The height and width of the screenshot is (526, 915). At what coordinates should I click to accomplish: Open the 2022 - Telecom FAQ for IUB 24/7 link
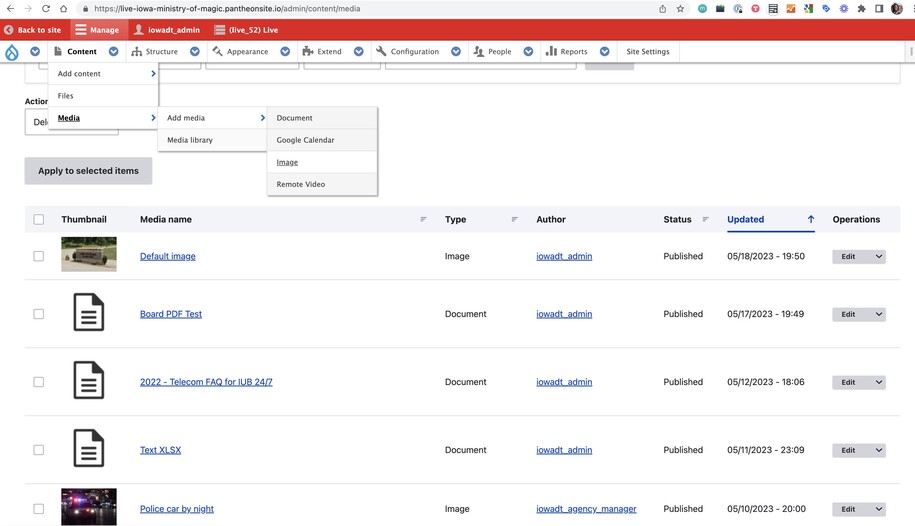click(206, 382)
